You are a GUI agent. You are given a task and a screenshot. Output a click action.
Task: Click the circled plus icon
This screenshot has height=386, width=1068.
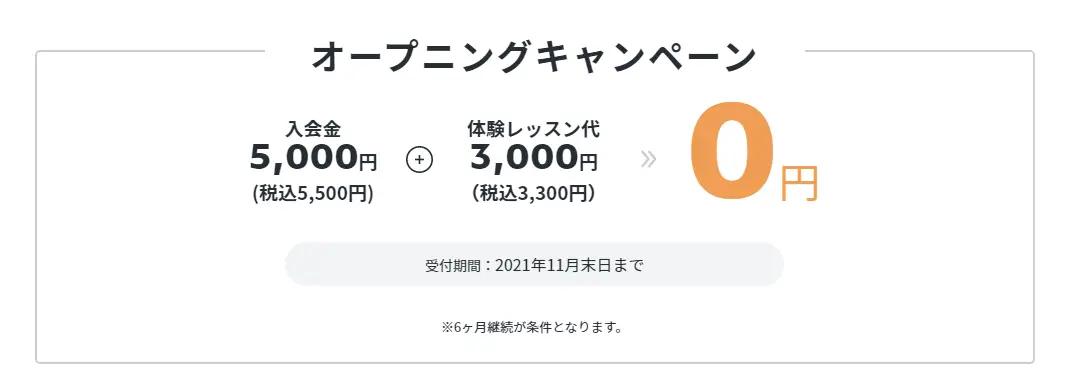pyautogui.click(x=420, y=160)
